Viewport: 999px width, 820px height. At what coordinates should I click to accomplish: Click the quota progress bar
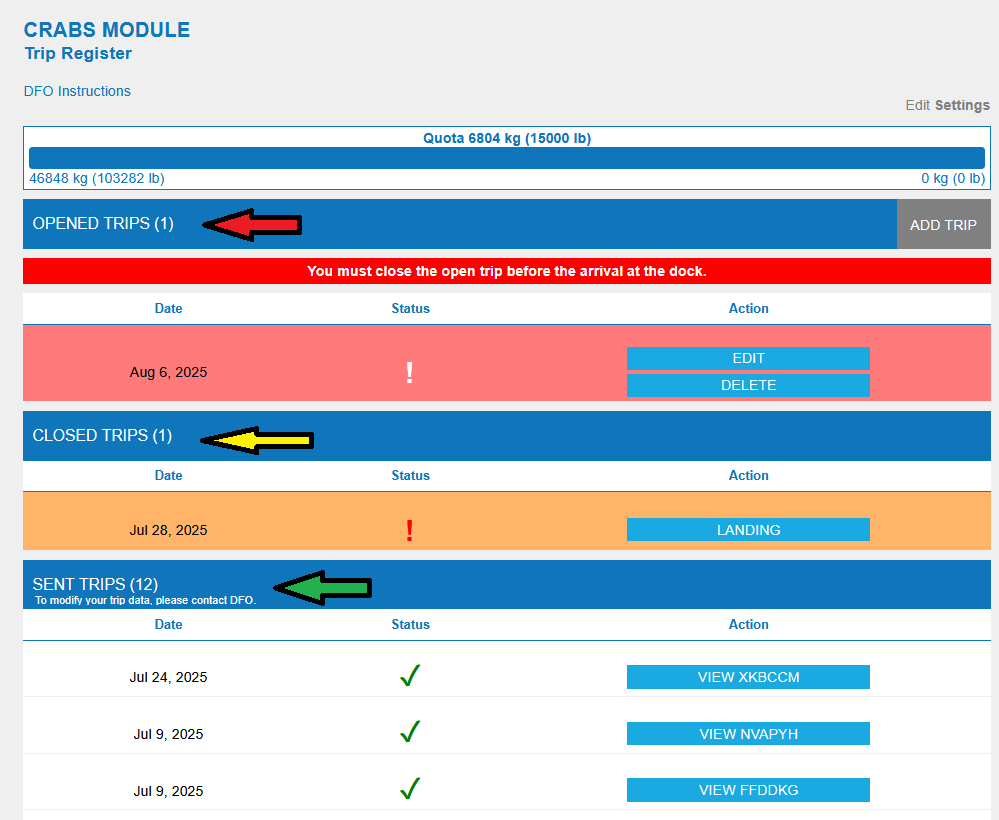[506, 158]
